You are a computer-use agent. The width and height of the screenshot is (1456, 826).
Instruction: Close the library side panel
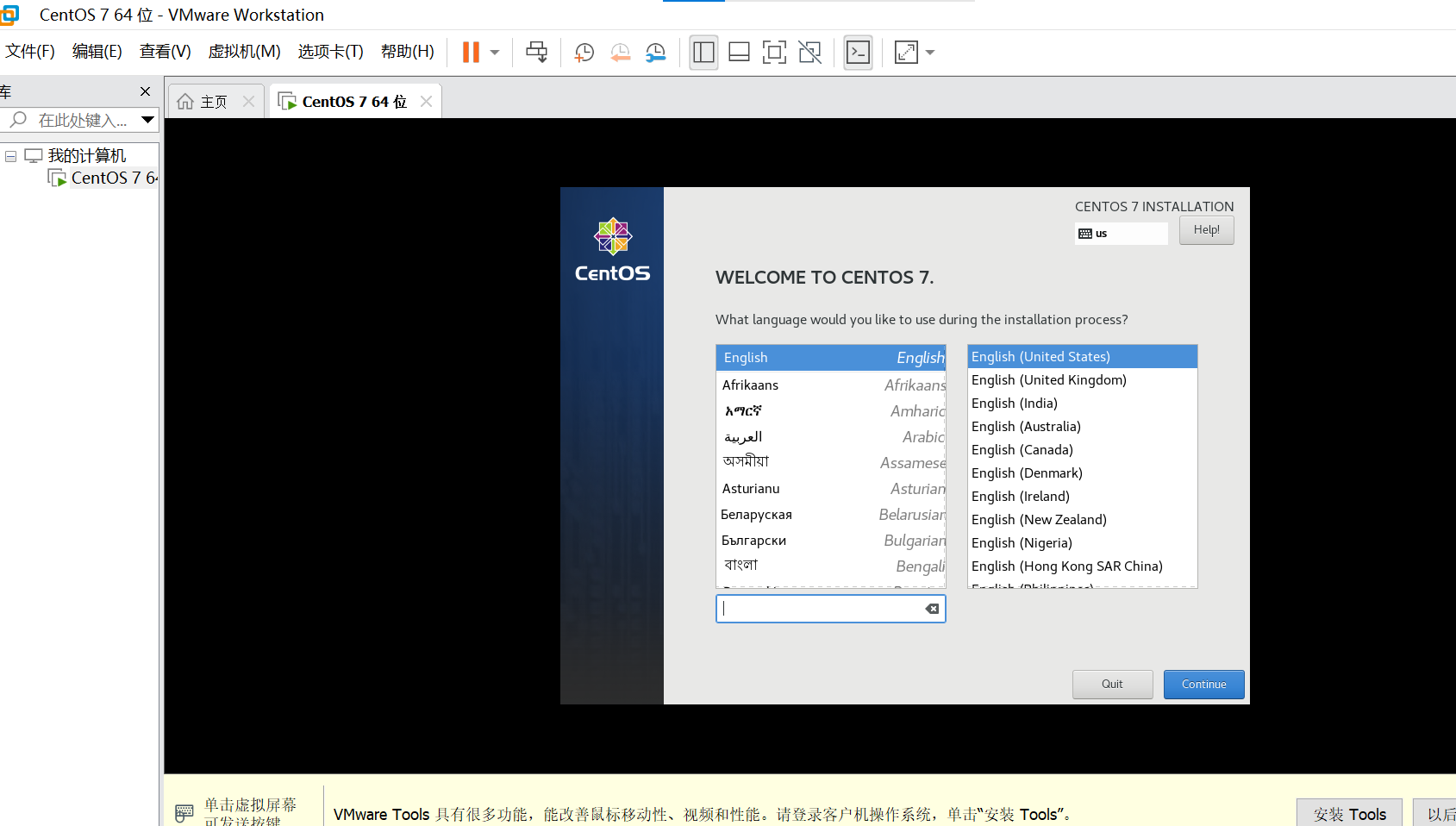(x=145, y=91)
